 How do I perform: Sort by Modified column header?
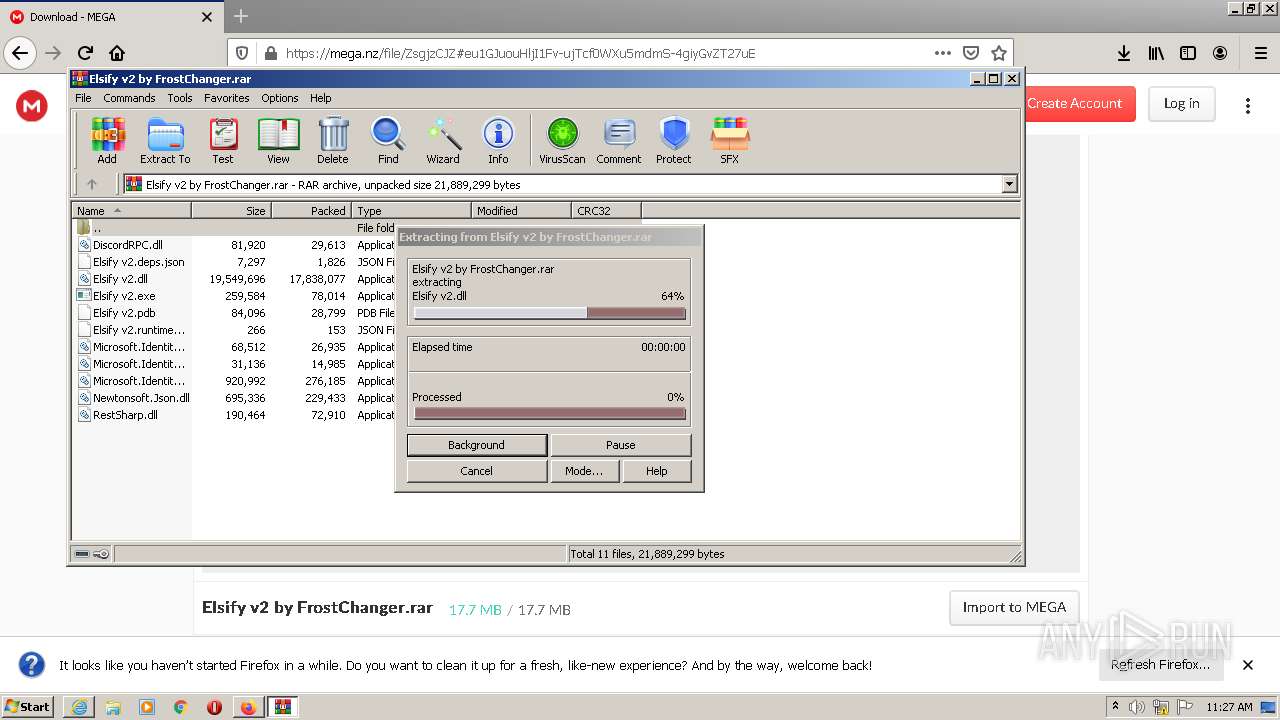tap(521, 210)
